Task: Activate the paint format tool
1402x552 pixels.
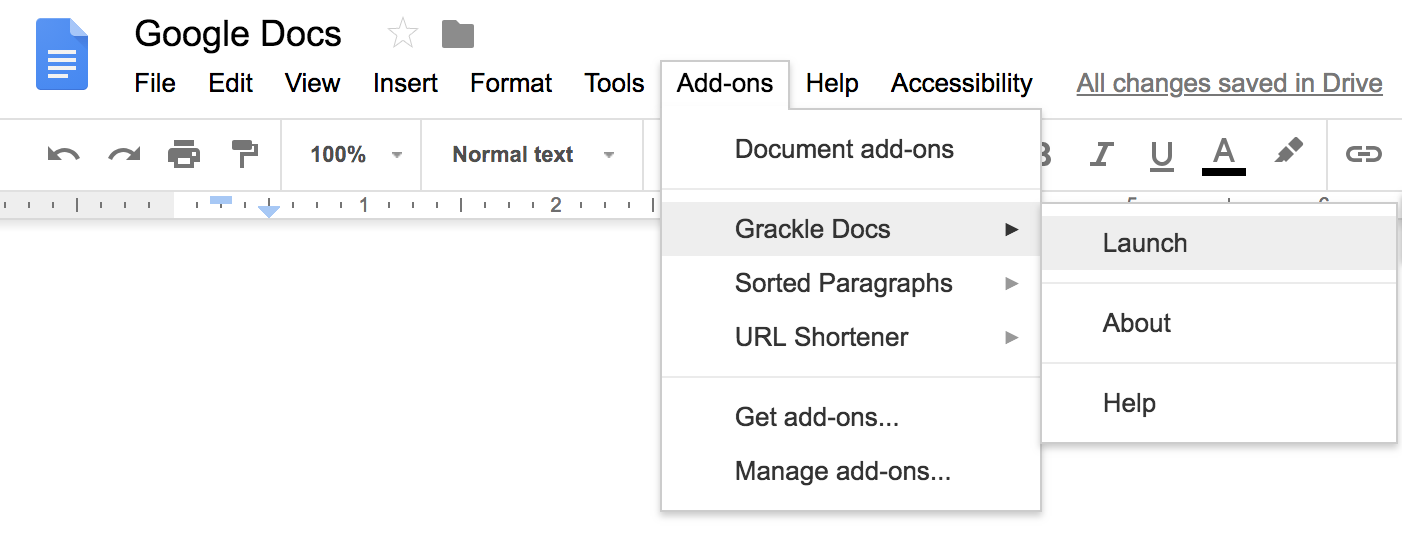Action: [x=244, y=154]
